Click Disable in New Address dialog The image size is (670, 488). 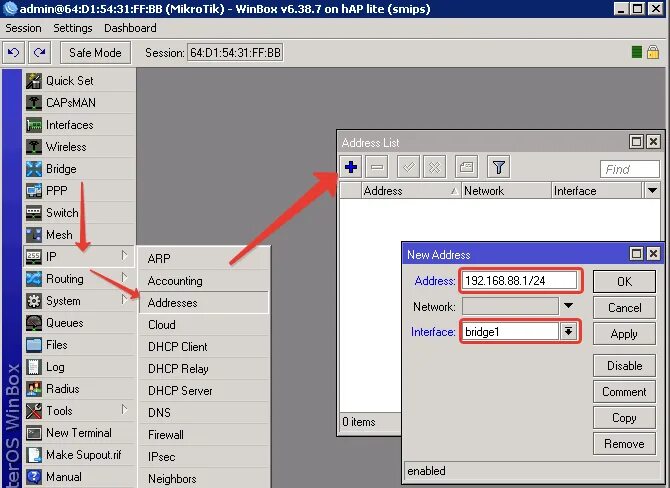tap(624, 366)
